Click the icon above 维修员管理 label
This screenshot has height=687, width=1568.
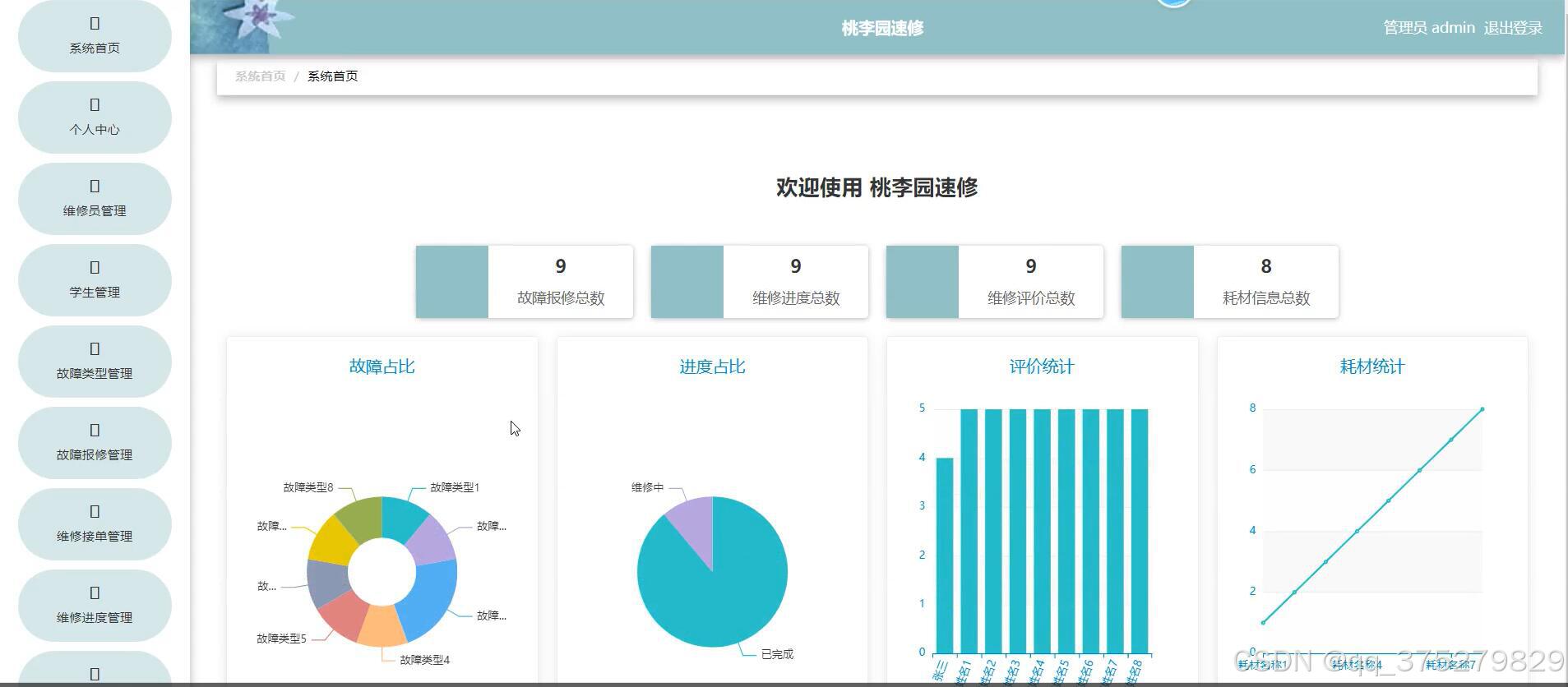coord(95,187)
